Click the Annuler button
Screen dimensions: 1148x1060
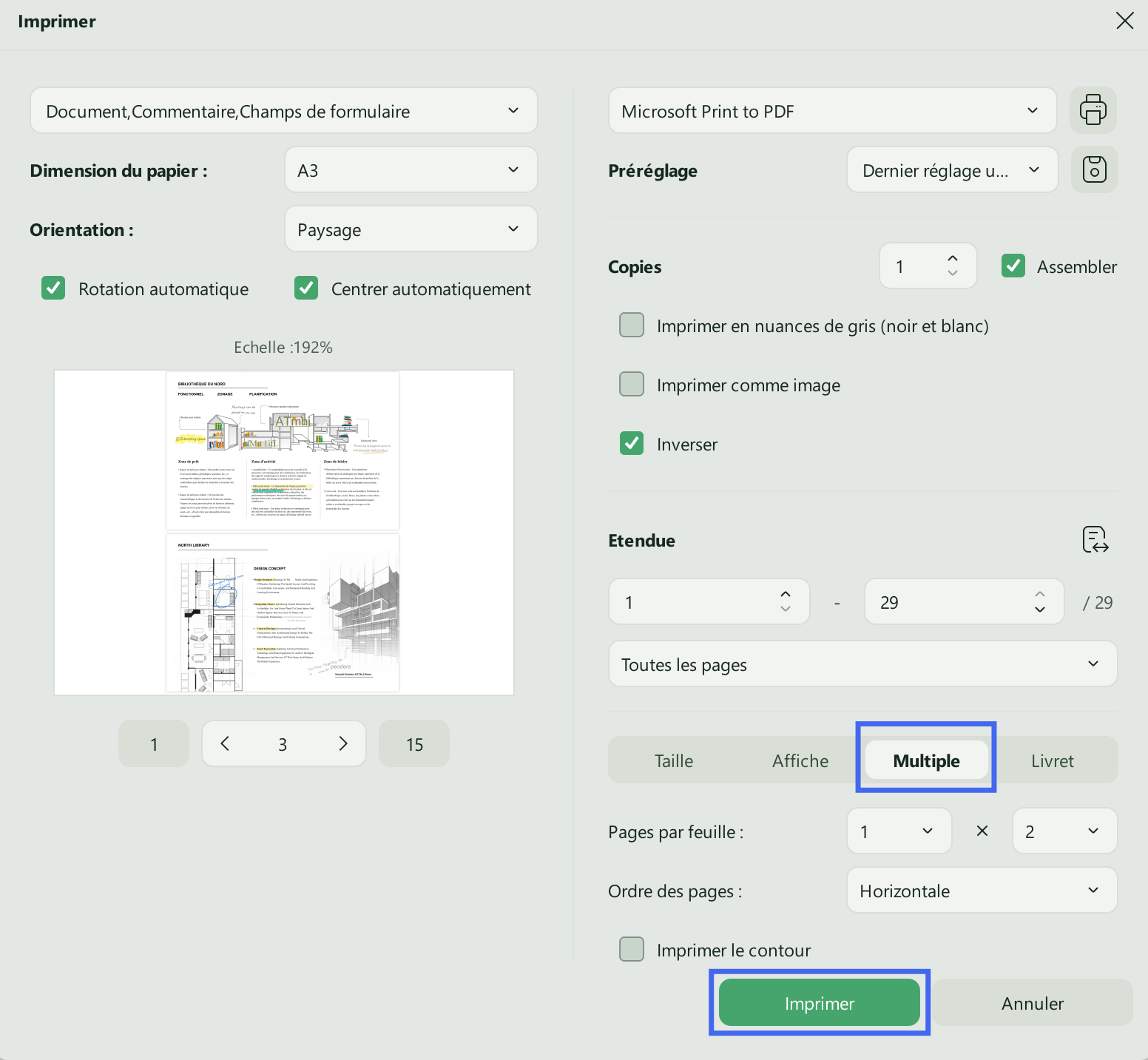[1033, 1002]
